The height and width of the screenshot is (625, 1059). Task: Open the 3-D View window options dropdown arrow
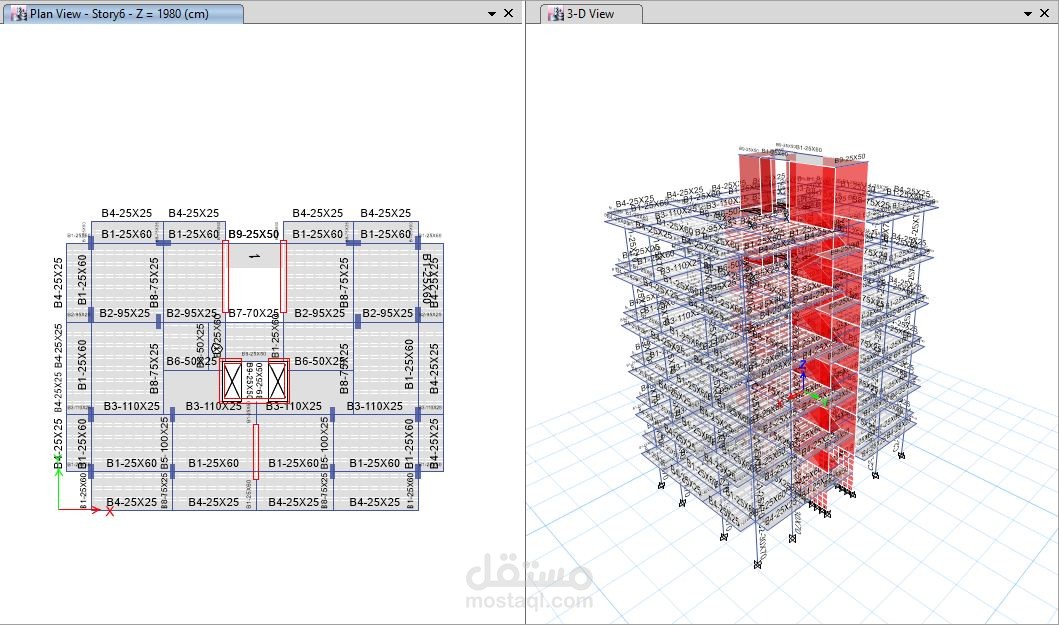(1028, 14)
